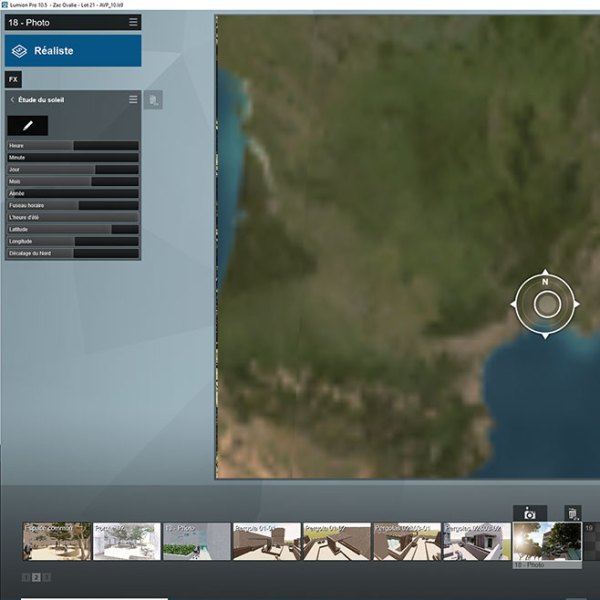Switch to photo page 2
This screenshot has height=600, width=600.
click(36, 577)
